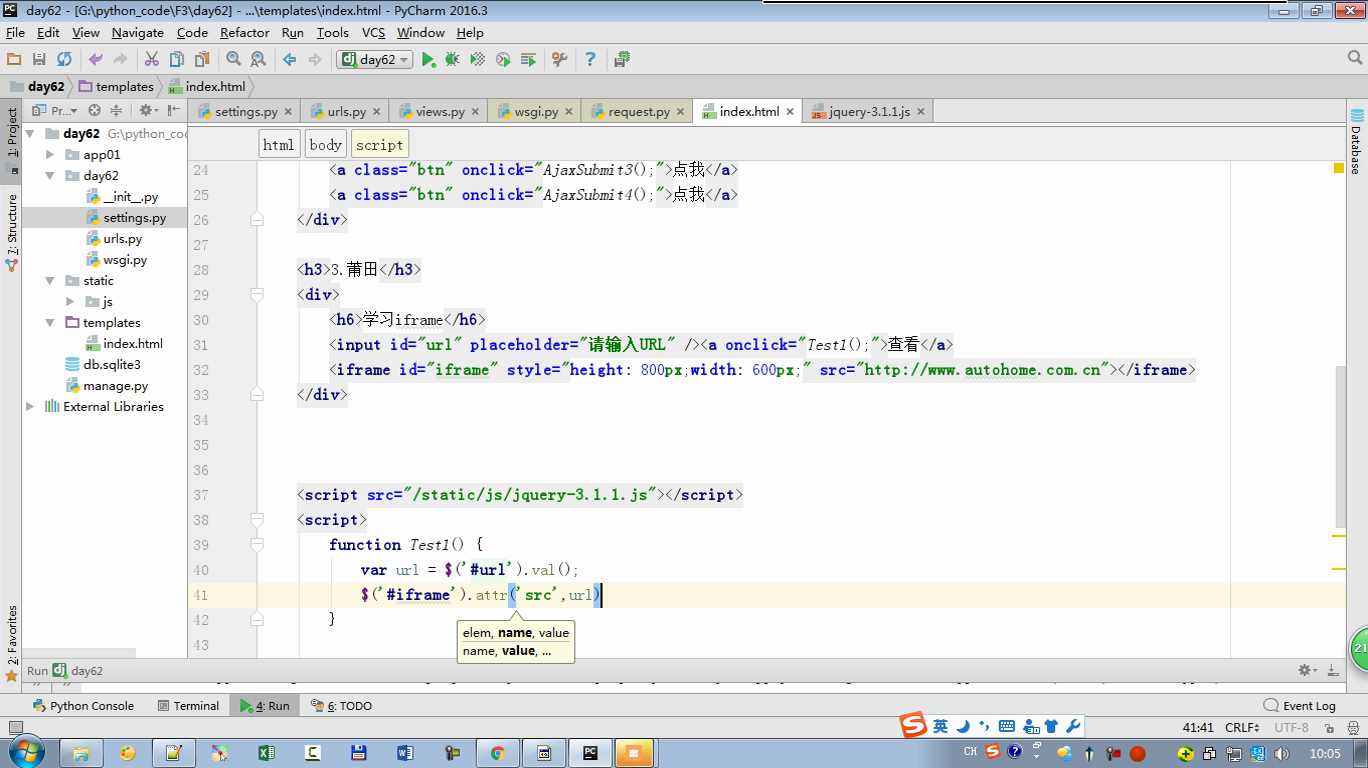The height and width of the screenshot is (768, 1368).
Task: Click the Cut scissors icon
Action: click(152, 60)
